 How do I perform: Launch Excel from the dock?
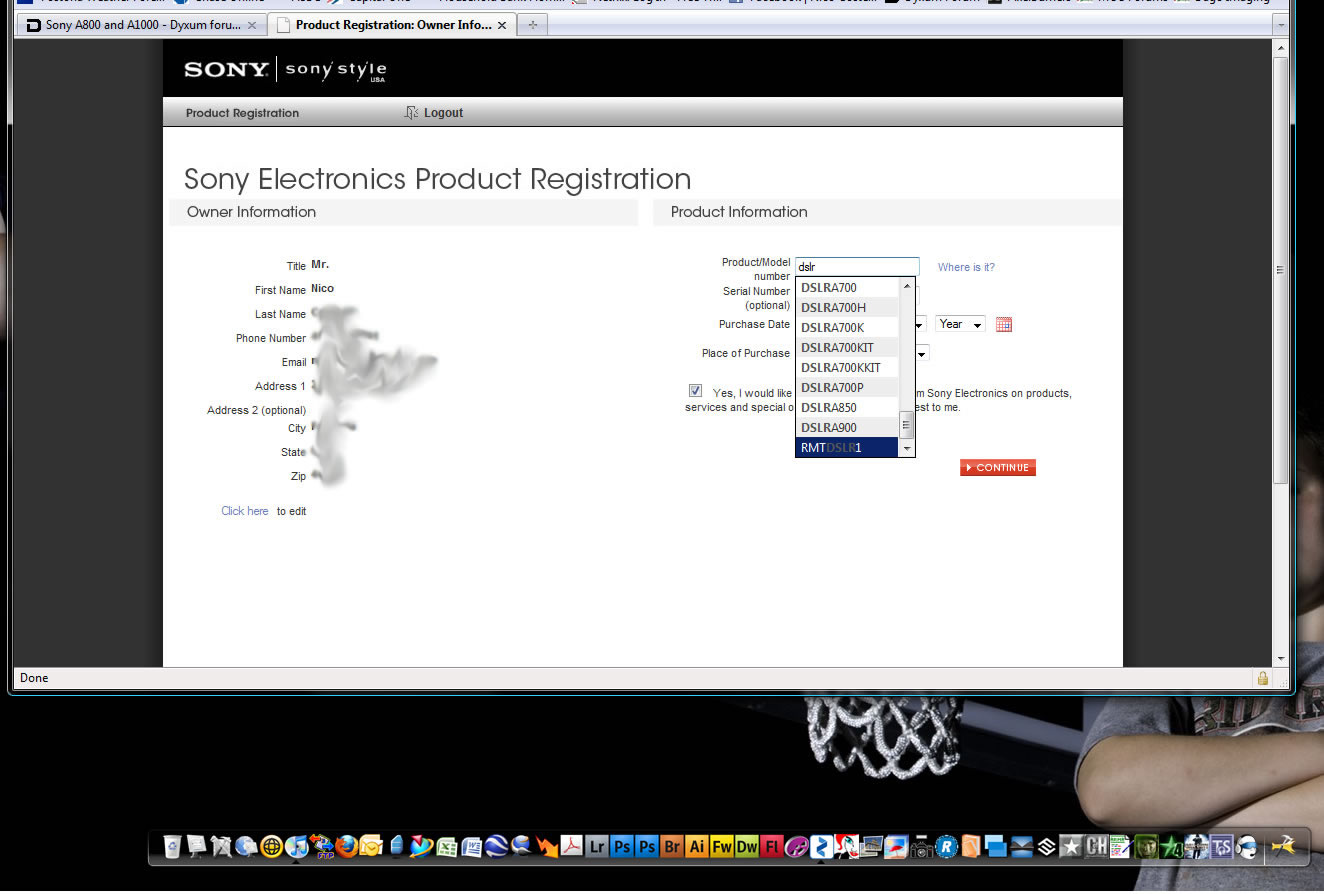tap(446, 847)
